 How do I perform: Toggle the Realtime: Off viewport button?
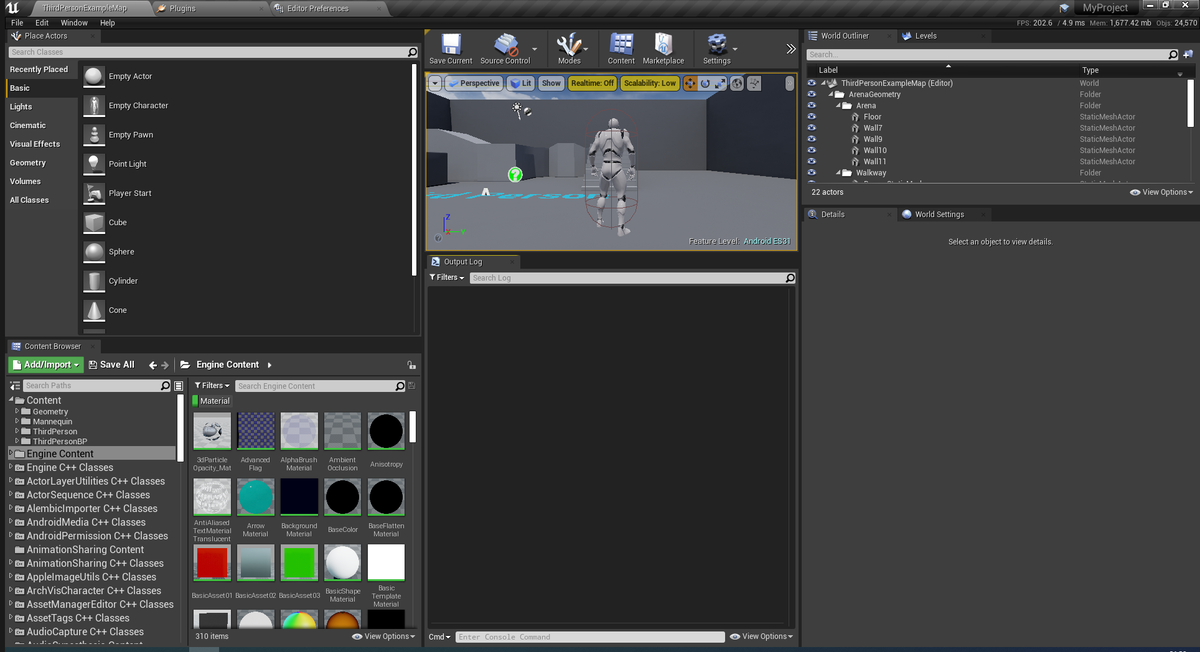click(592, 83)
